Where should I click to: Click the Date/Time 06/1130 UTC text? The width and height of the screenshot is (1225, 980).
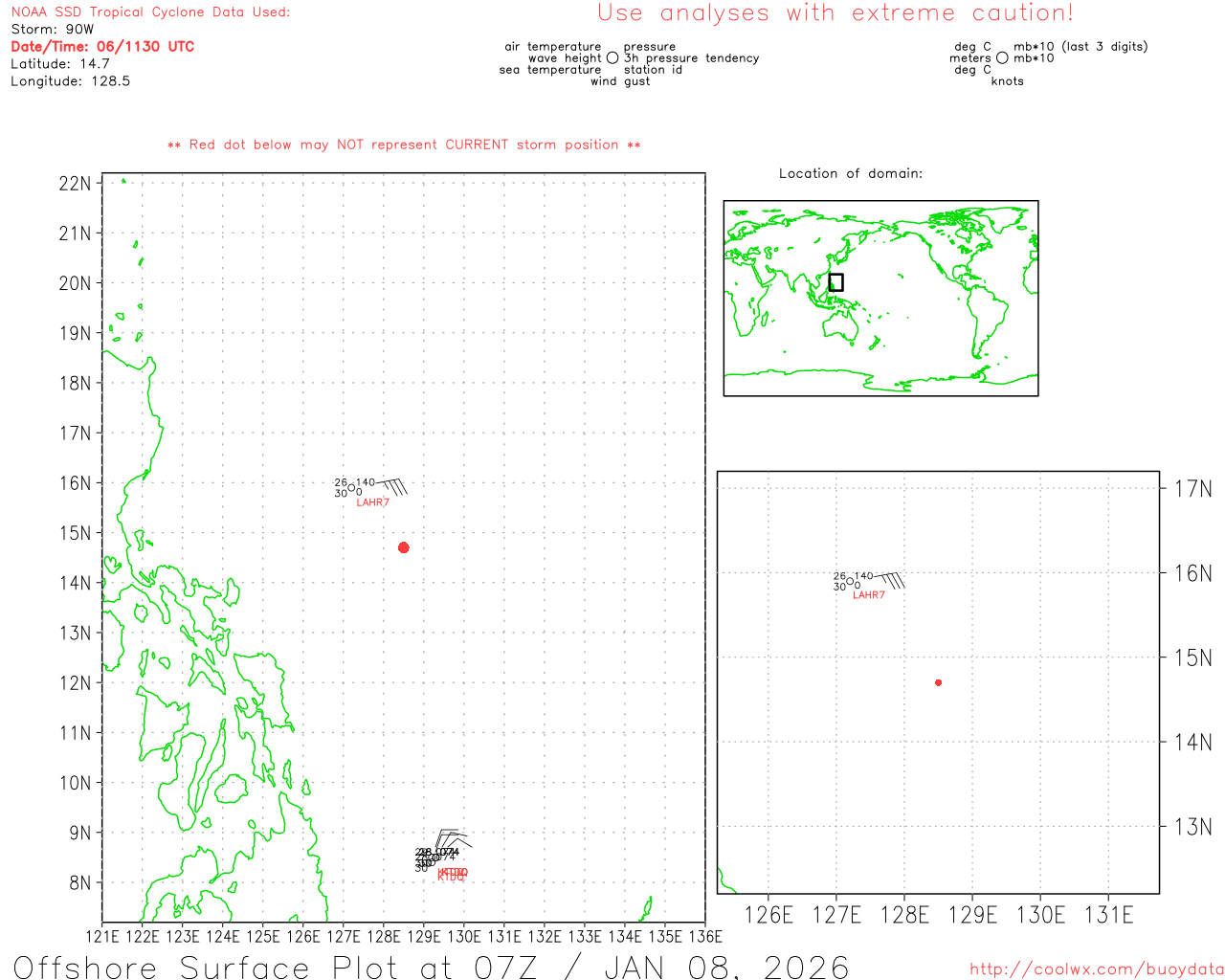(102, 46)
